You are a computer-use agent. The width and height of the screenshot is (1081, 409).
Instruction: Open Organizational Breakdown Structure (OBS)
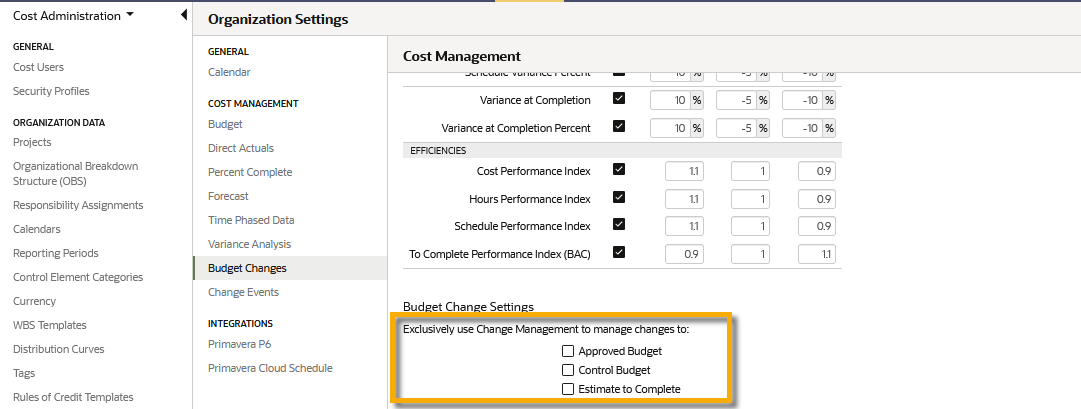point(75,173)
